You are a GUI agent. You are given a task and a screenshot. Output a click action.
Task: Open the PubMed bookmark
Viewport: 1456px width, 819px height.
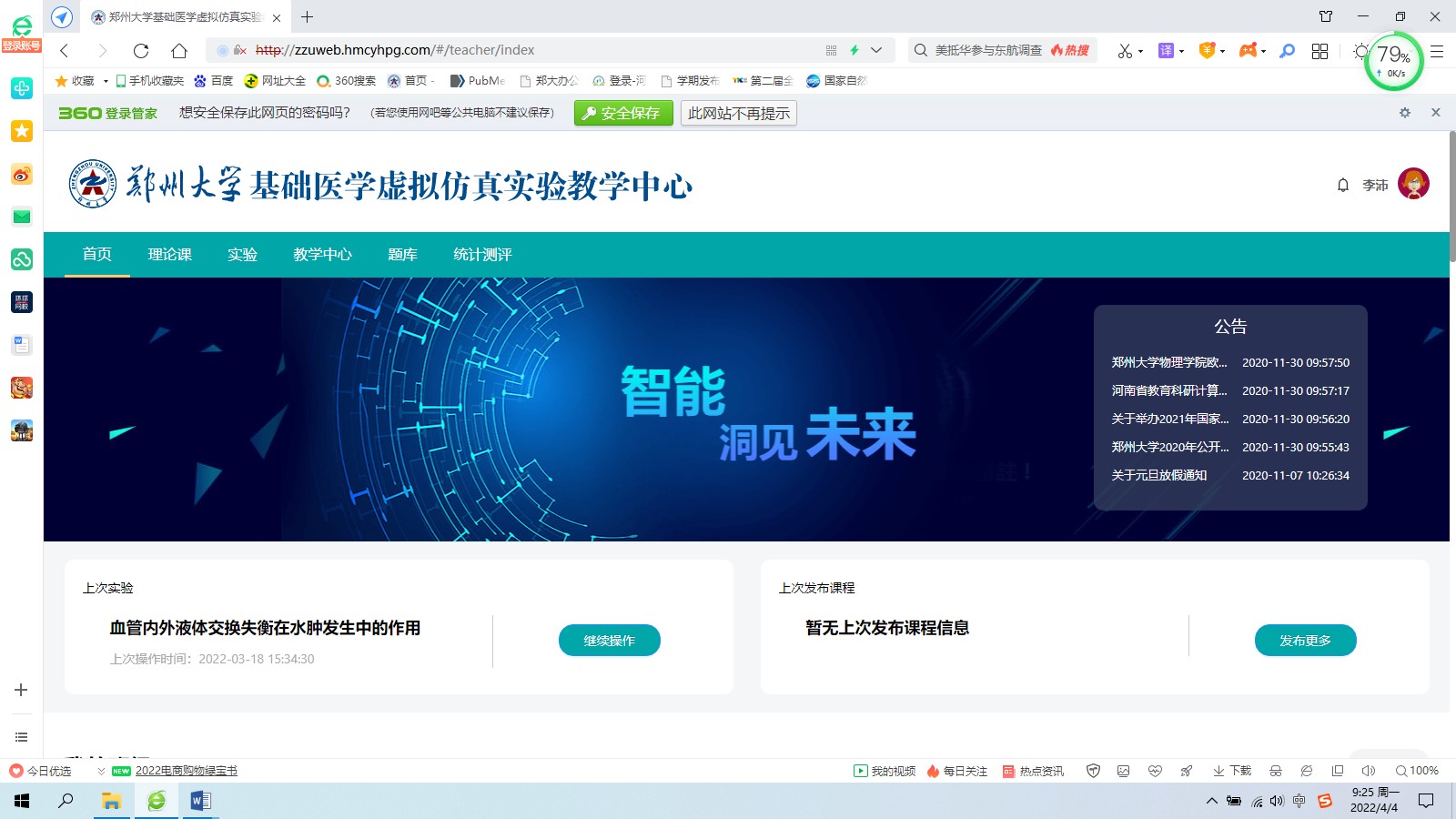478,81
